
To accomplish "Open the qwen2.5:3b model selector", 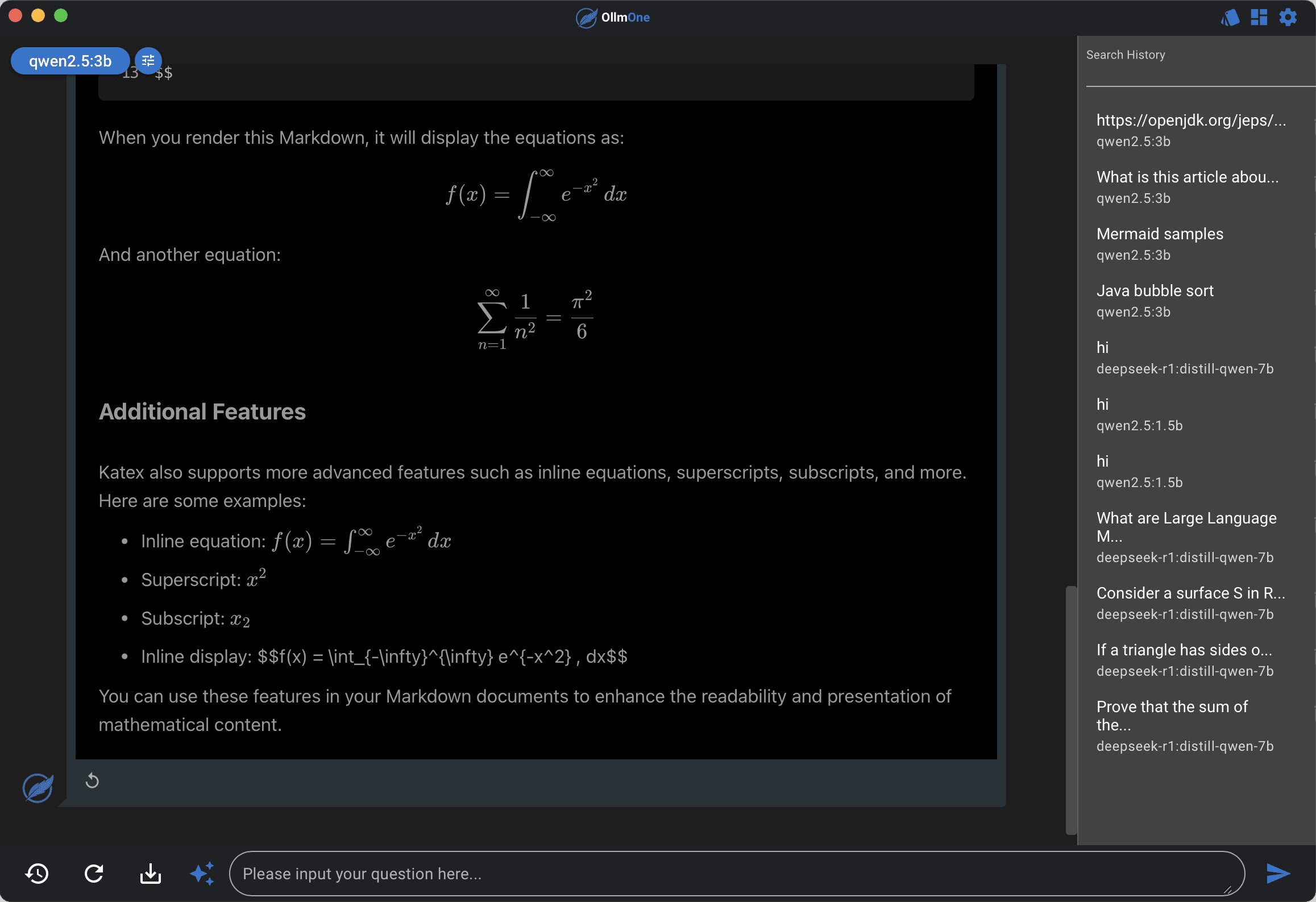I will (x=70, y=61).
